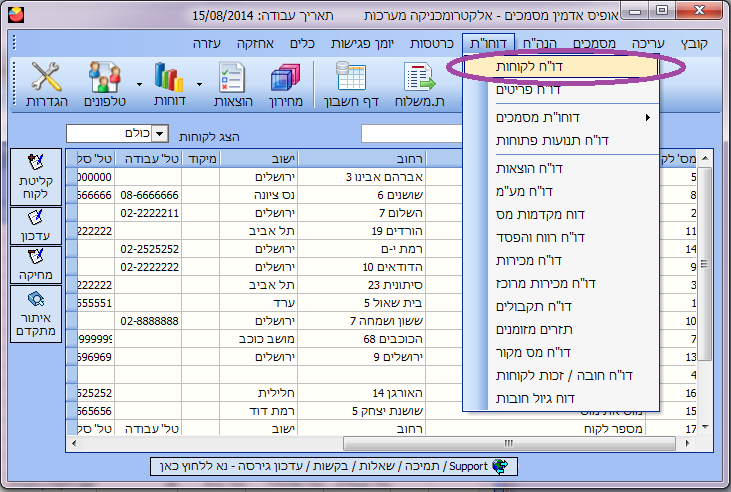Image resolution: width=731 pixels, height=492 pixels.
Task: Click the קליטת לקוח add customer button
Action: point(36,177)
